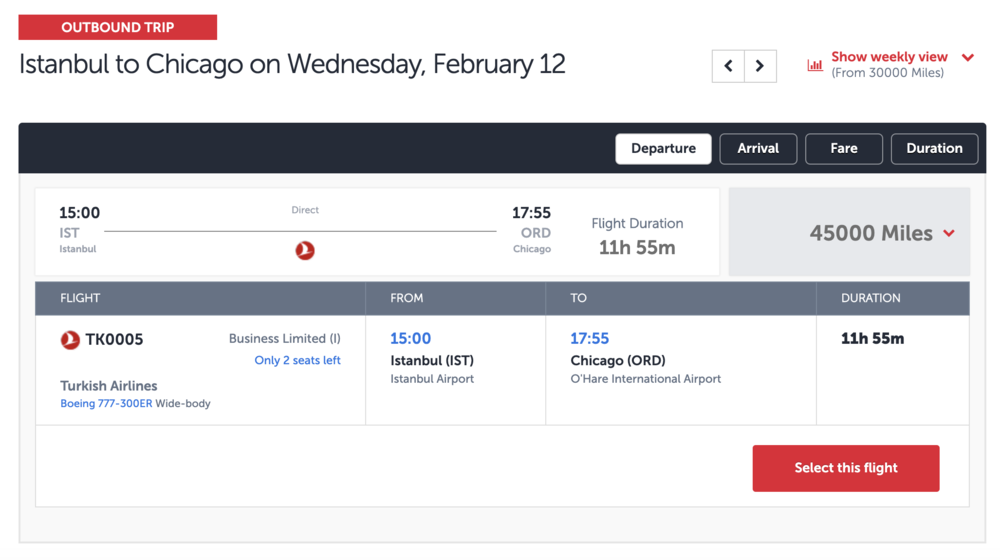
Task: Click the TK0005 flight number
Action: [114, 340]
